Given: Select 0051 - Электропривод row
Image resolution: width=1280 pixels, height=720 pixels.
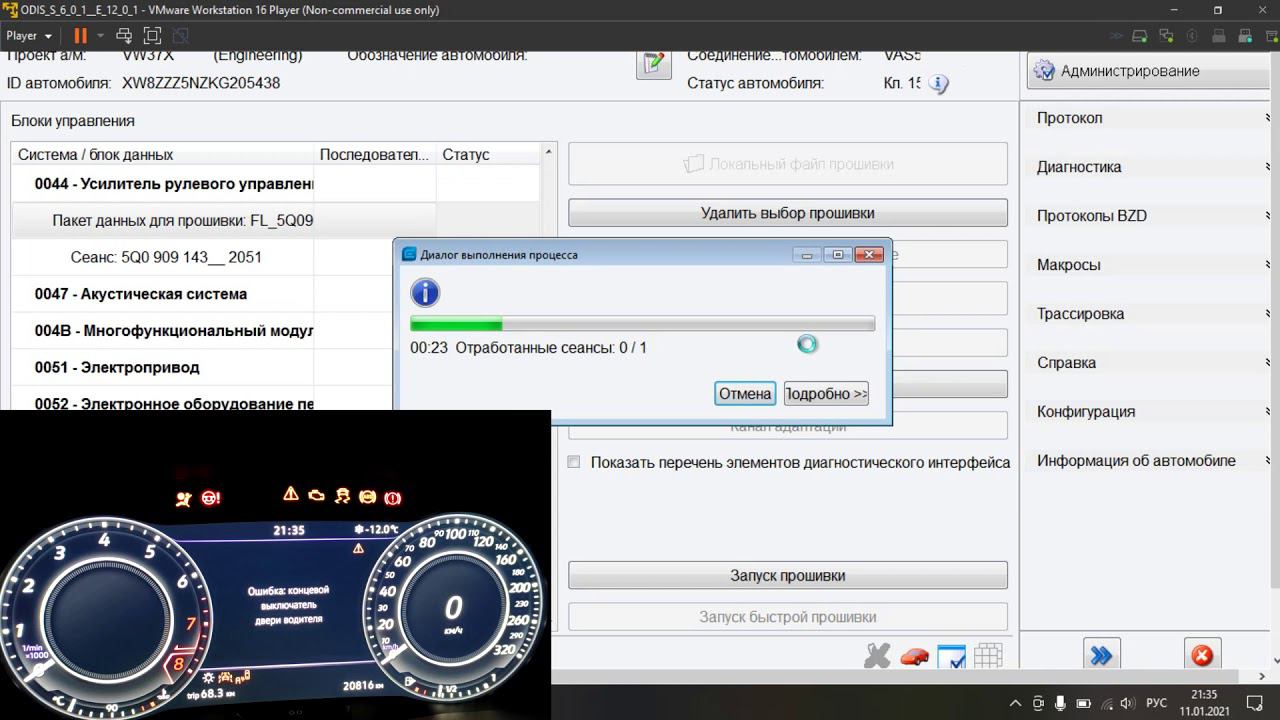Looking at the screenshot, I should tap(203, 367).
